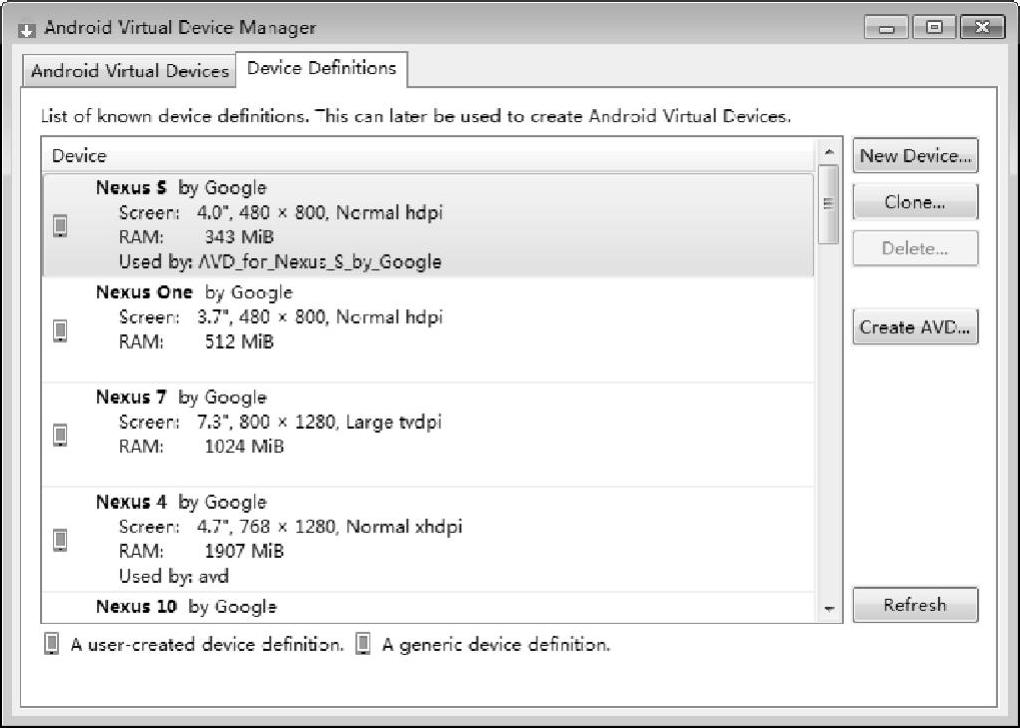Switch to the Android Virtual Devices tab
Viewport: 1020px width, 728px height.
(130, 70)
